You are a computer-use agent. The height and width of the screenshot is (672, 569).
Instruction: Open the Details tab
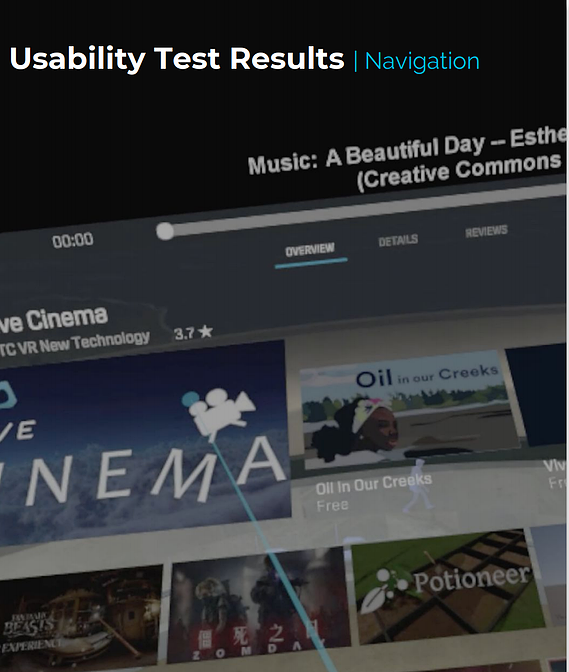(x=398, y=240)
